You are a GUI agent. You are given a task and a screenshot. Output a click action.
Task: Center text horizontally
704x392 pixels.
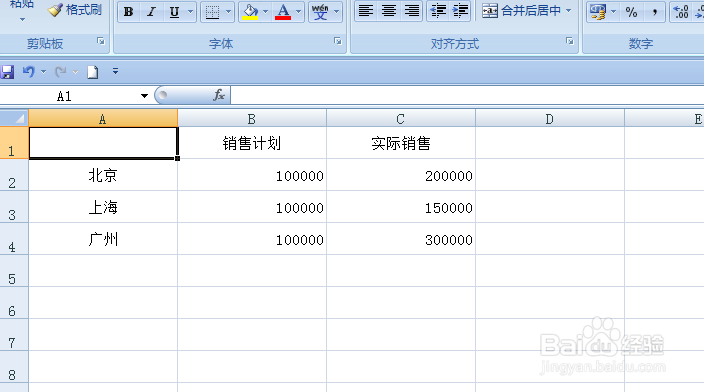[x=389, y=11]
